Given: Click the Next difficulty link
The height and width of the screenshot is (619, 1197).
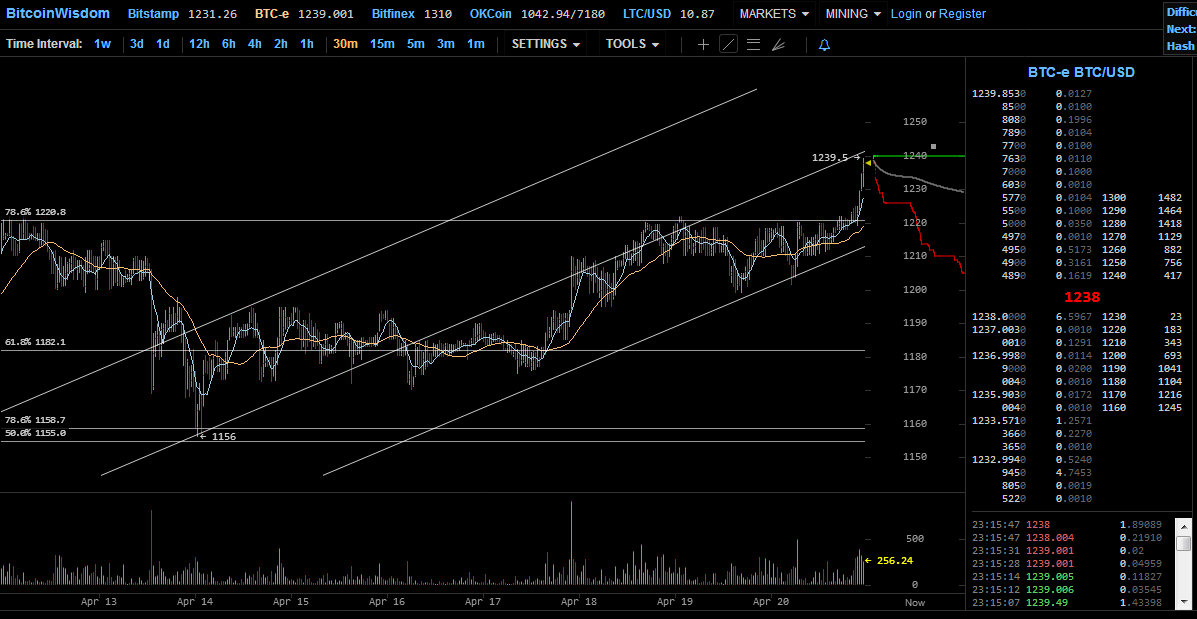Looking at the screenshot, I should coord(1181,29).
